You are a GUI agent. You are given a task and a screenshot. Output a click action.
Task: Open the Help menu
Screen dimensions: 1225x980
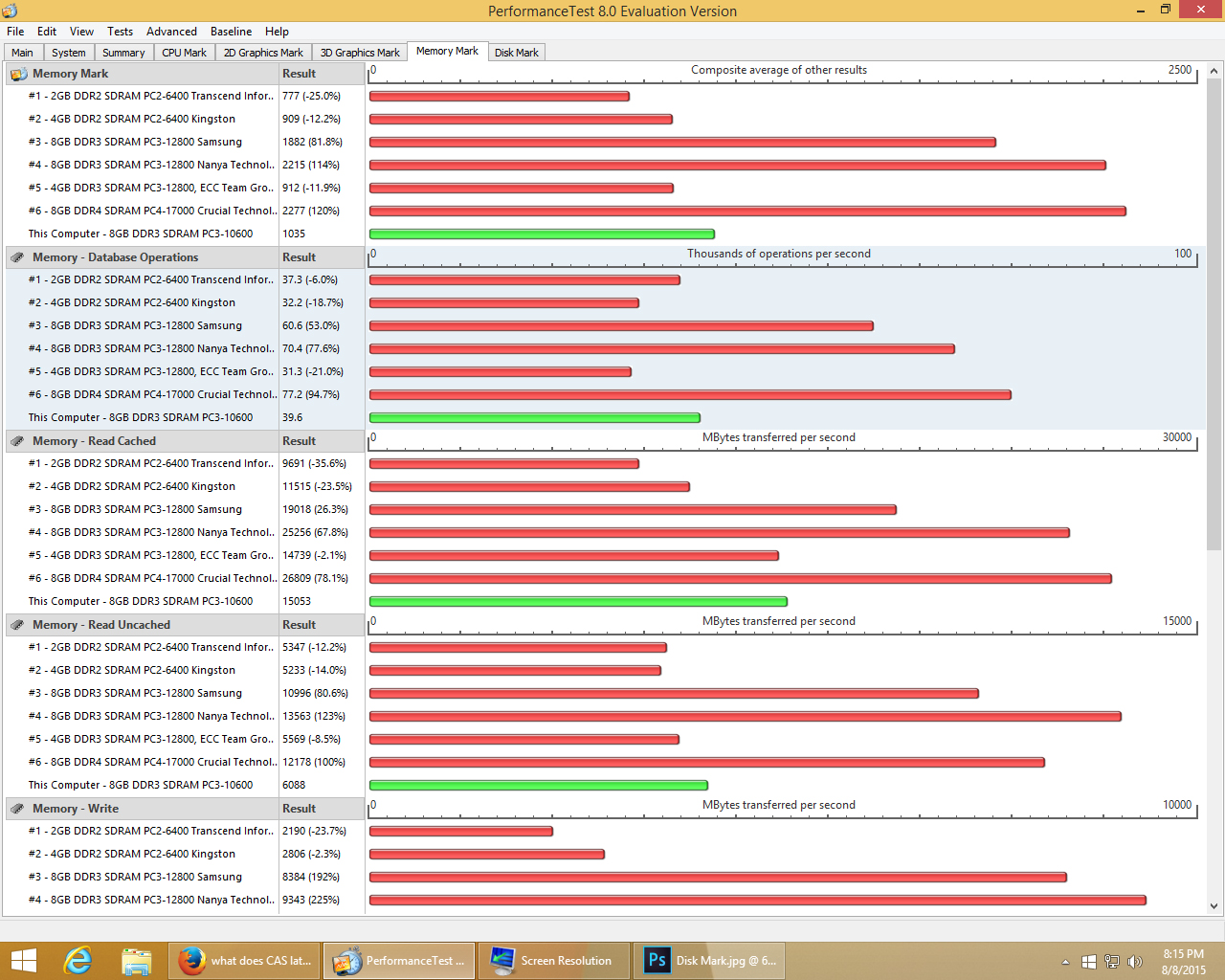point(278,32)
